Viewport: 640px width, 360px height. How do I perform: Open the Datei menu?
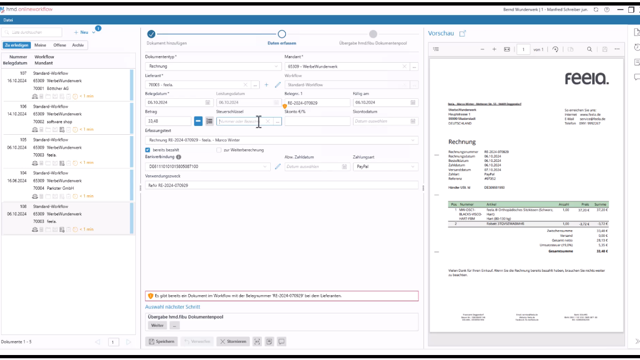click(8, 20)
